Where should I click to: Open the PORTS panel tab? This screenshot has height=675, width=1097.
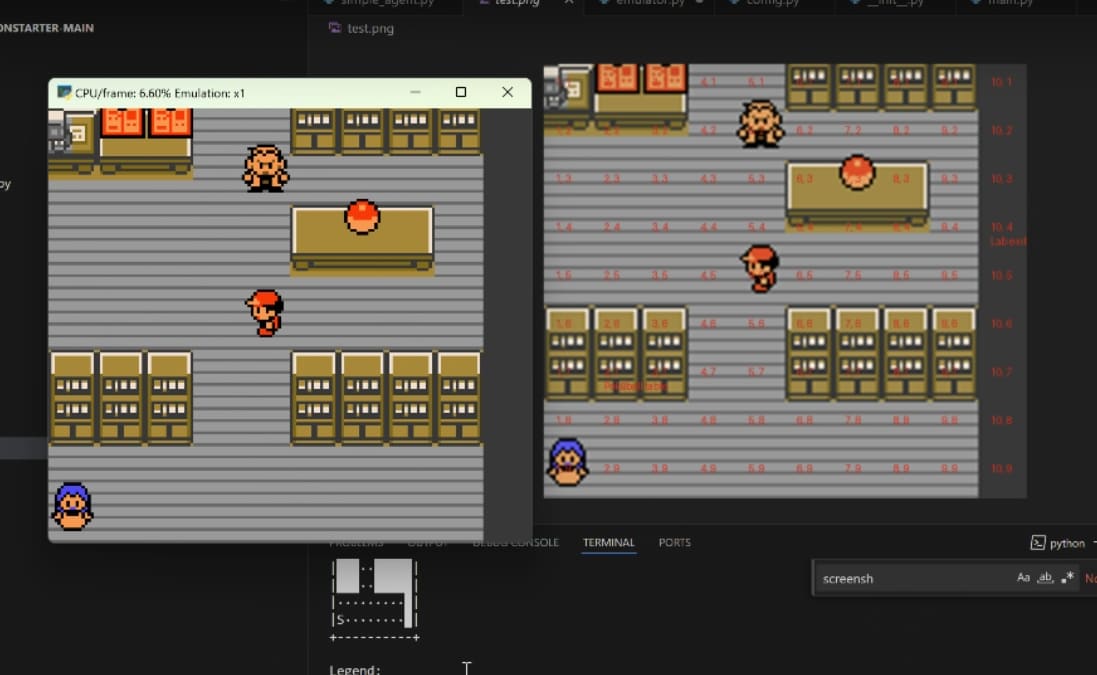coord(674,542)
